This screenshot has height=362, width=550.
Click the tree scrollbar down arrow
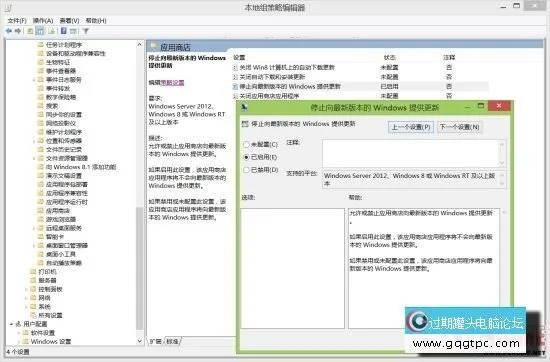coord(139,341)
